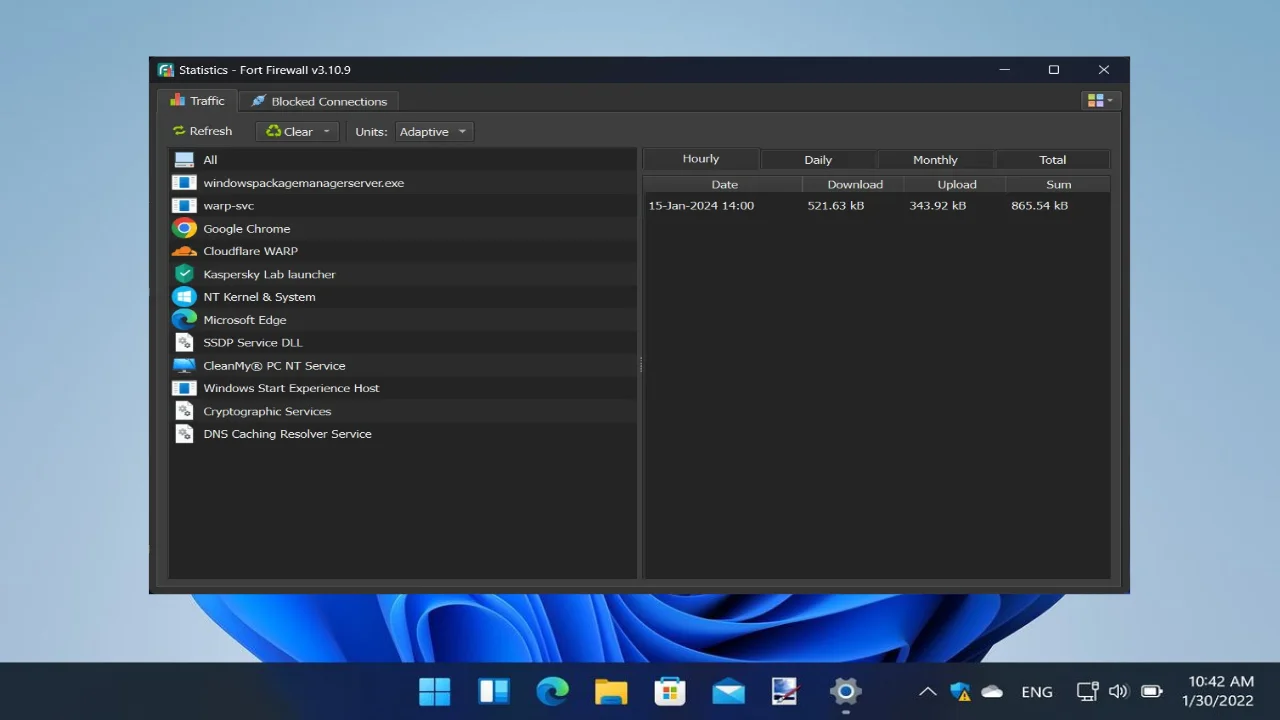Click the NT Kernel & System icon

point(184,297)
